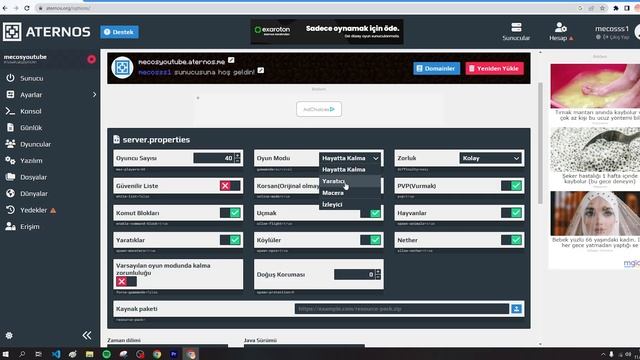Open the Sunucu sidebar page

[31, 78]
